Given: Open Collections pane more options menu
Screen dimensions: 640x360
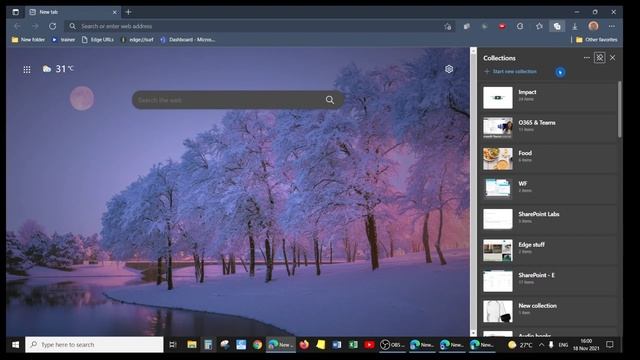Looking at the screenshot, I should 587,58.
